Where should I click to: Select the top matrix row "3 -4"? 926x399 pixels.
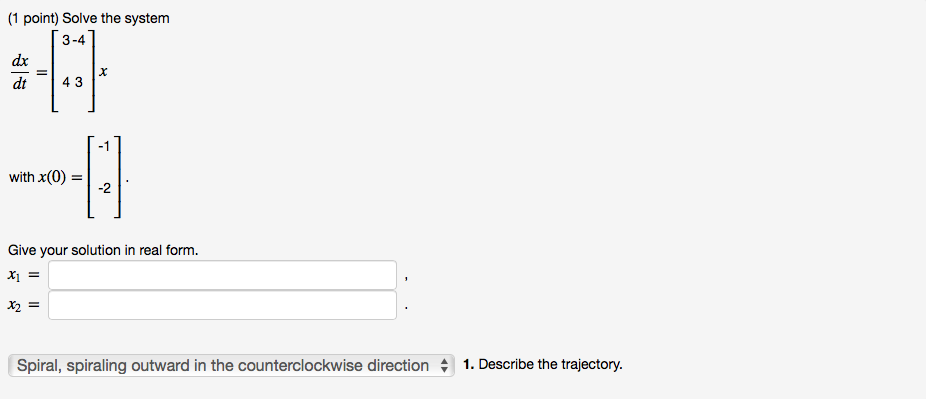click(x=74, y=41)
